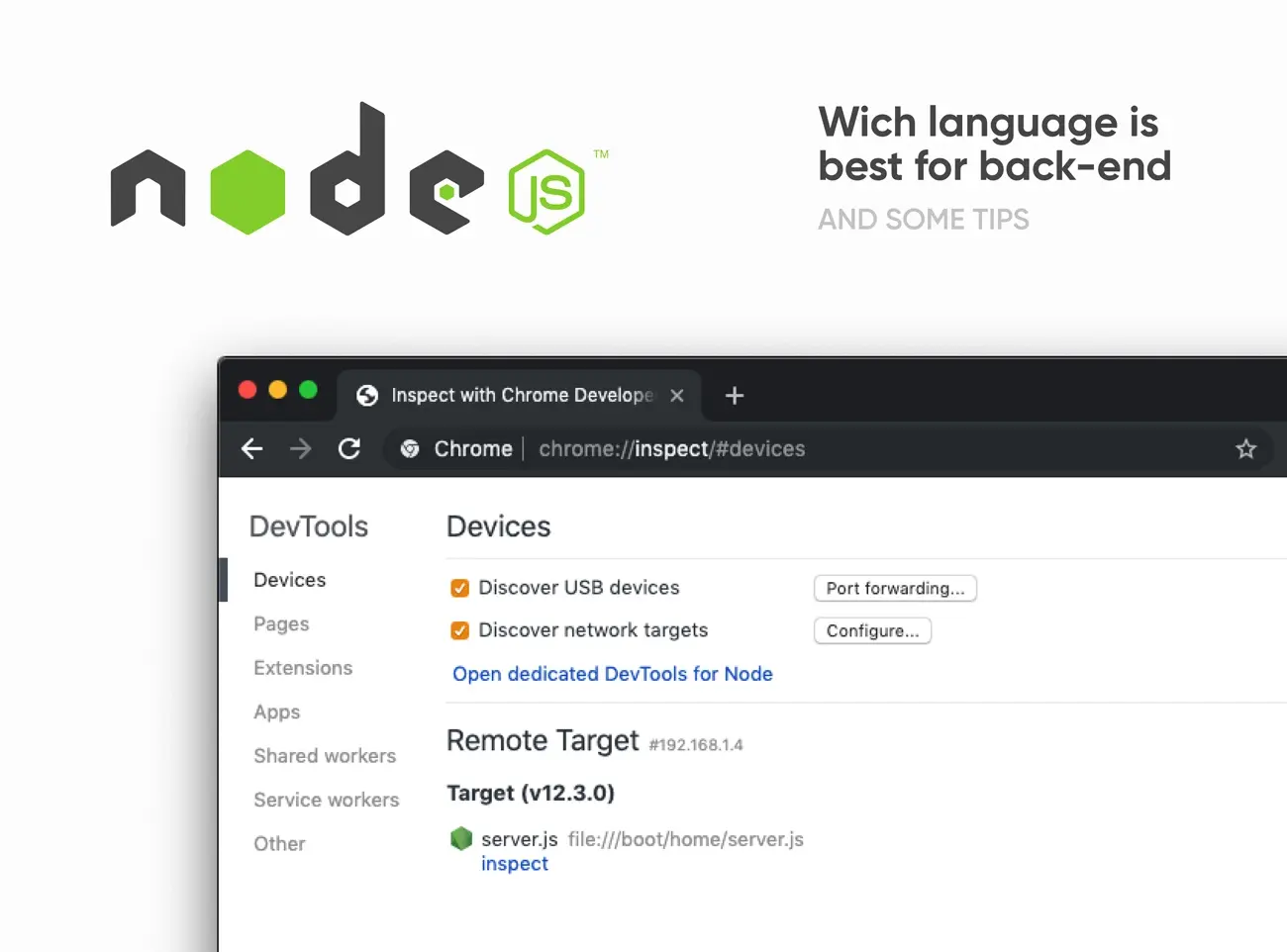This screenshot has width=1287, height=952.
Task: Open dedicated DevTools for Node
Action: tap(612, 674)
